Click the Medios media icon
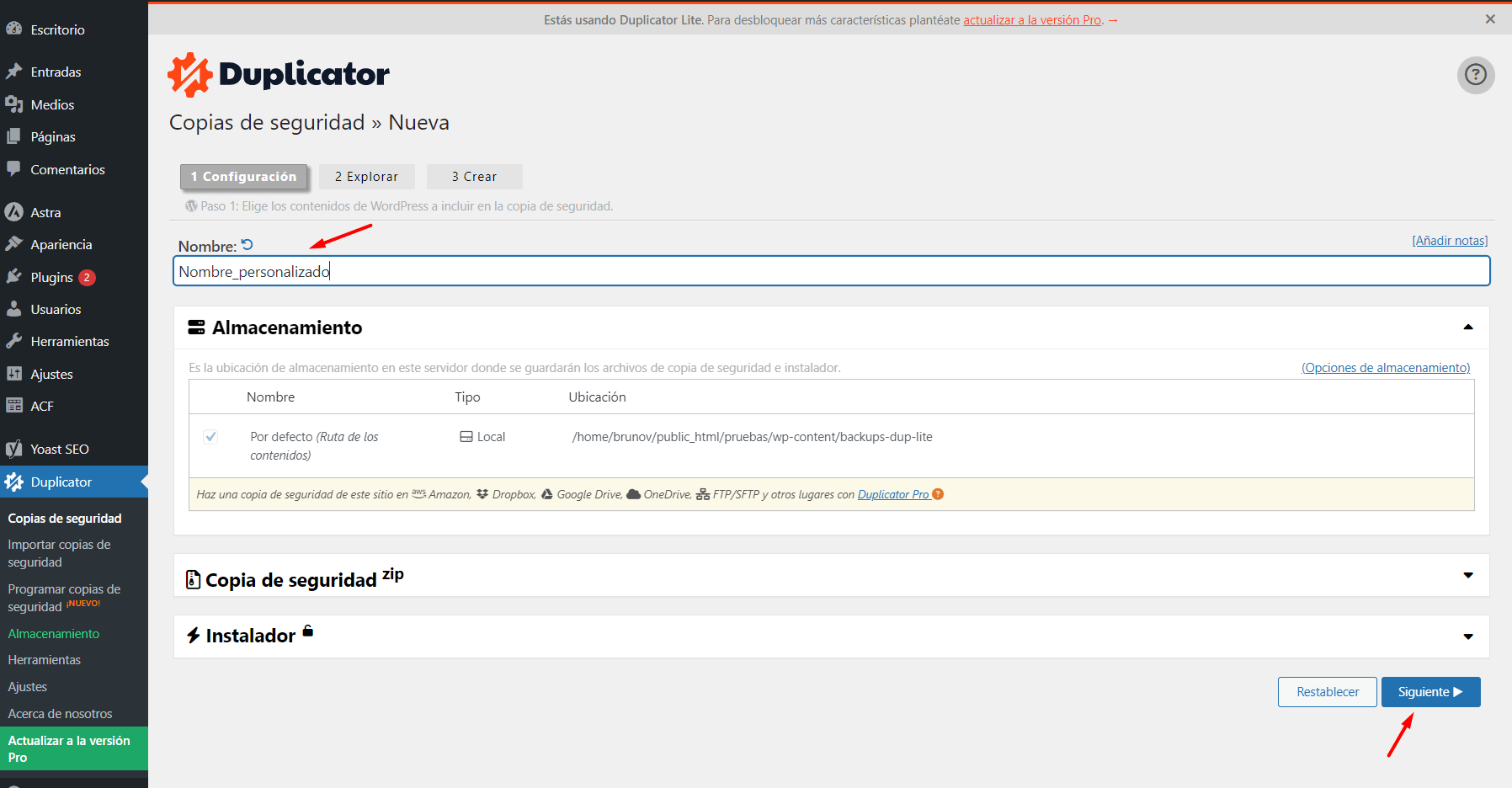This screenshot has width=1512, height=788. click(x=13, y=104)
